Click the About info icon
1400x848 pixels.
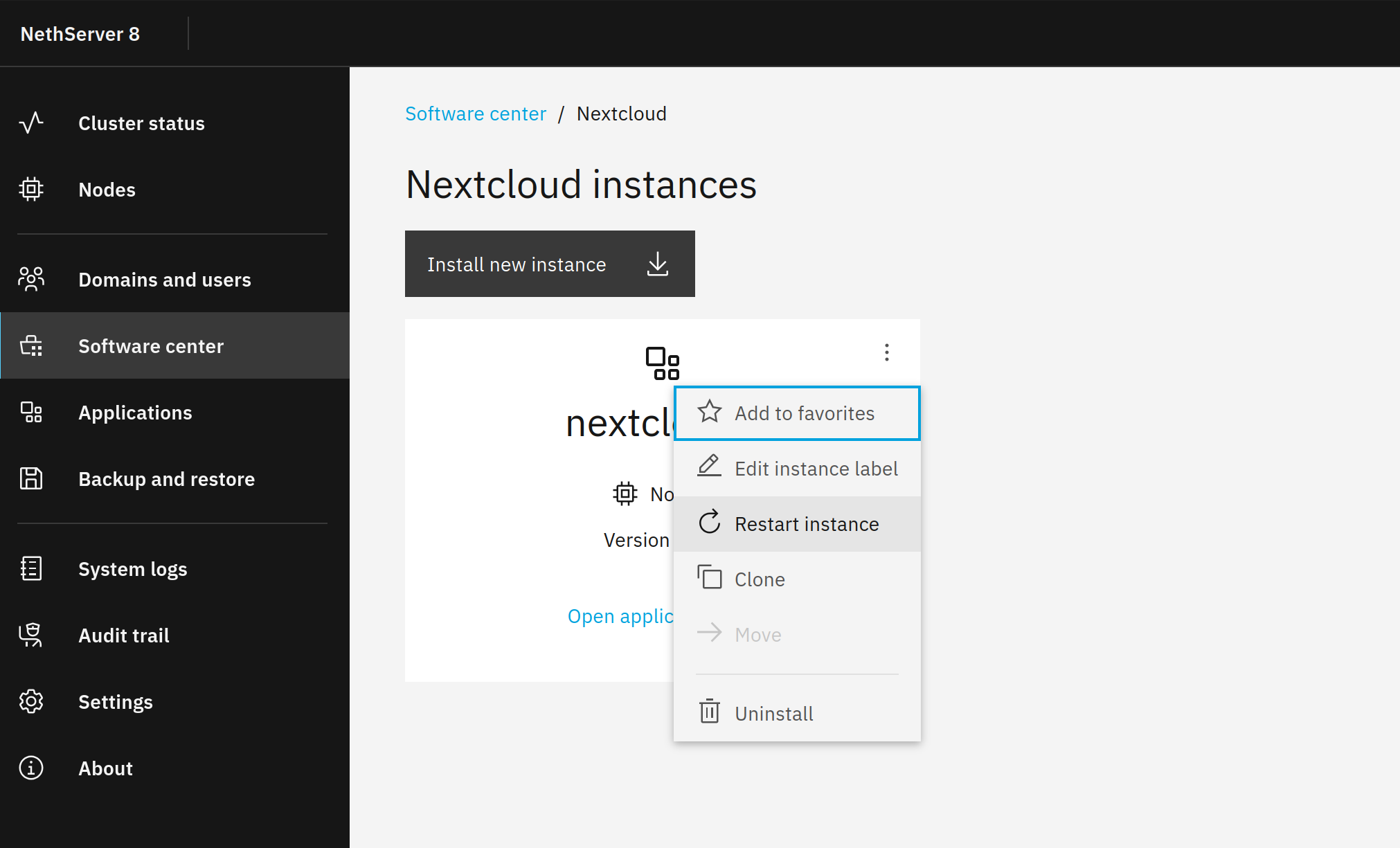tap(31, 768)
